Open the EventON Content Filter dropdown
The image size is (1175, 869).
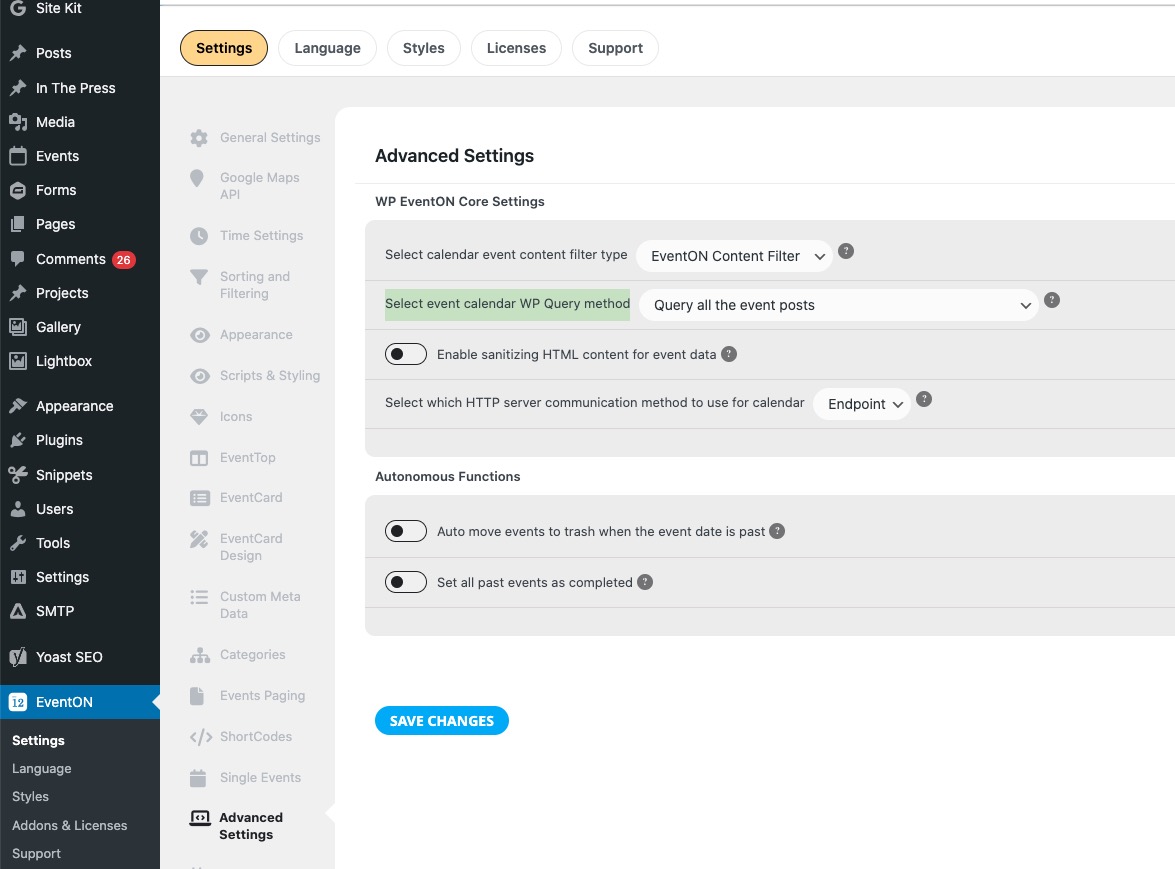point(734,256)
